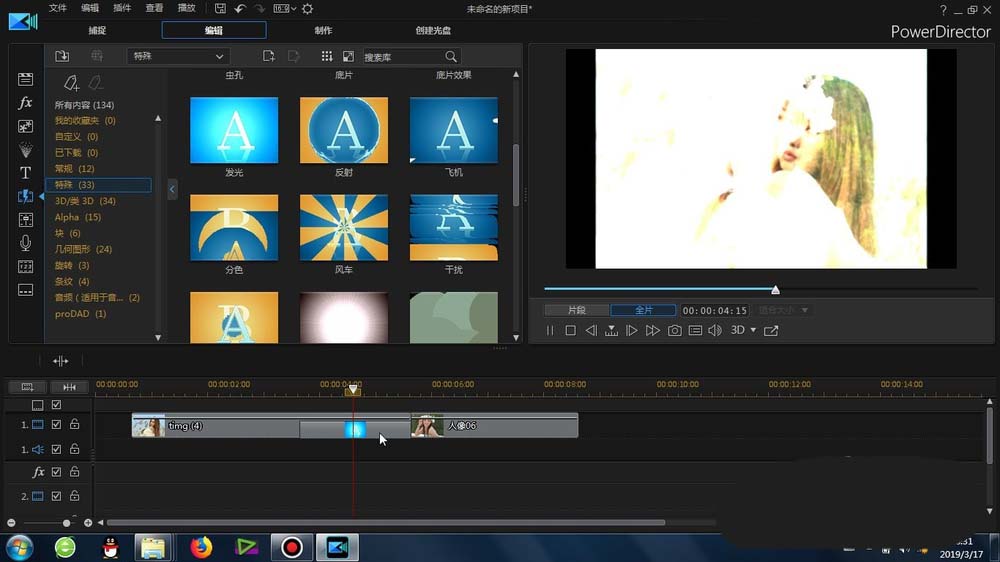The image size is (1000, 562).
Task: Click the search magnifier icon in library
Action: coord(451,57)
